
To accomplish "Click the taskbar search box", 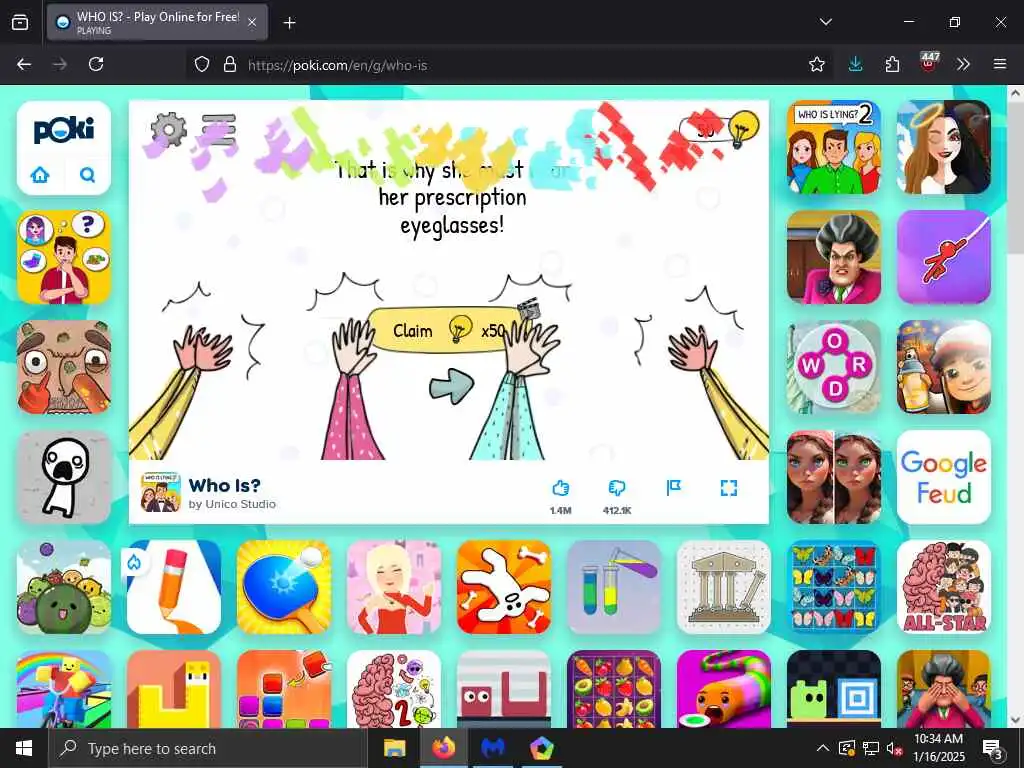I will [207, 748].
